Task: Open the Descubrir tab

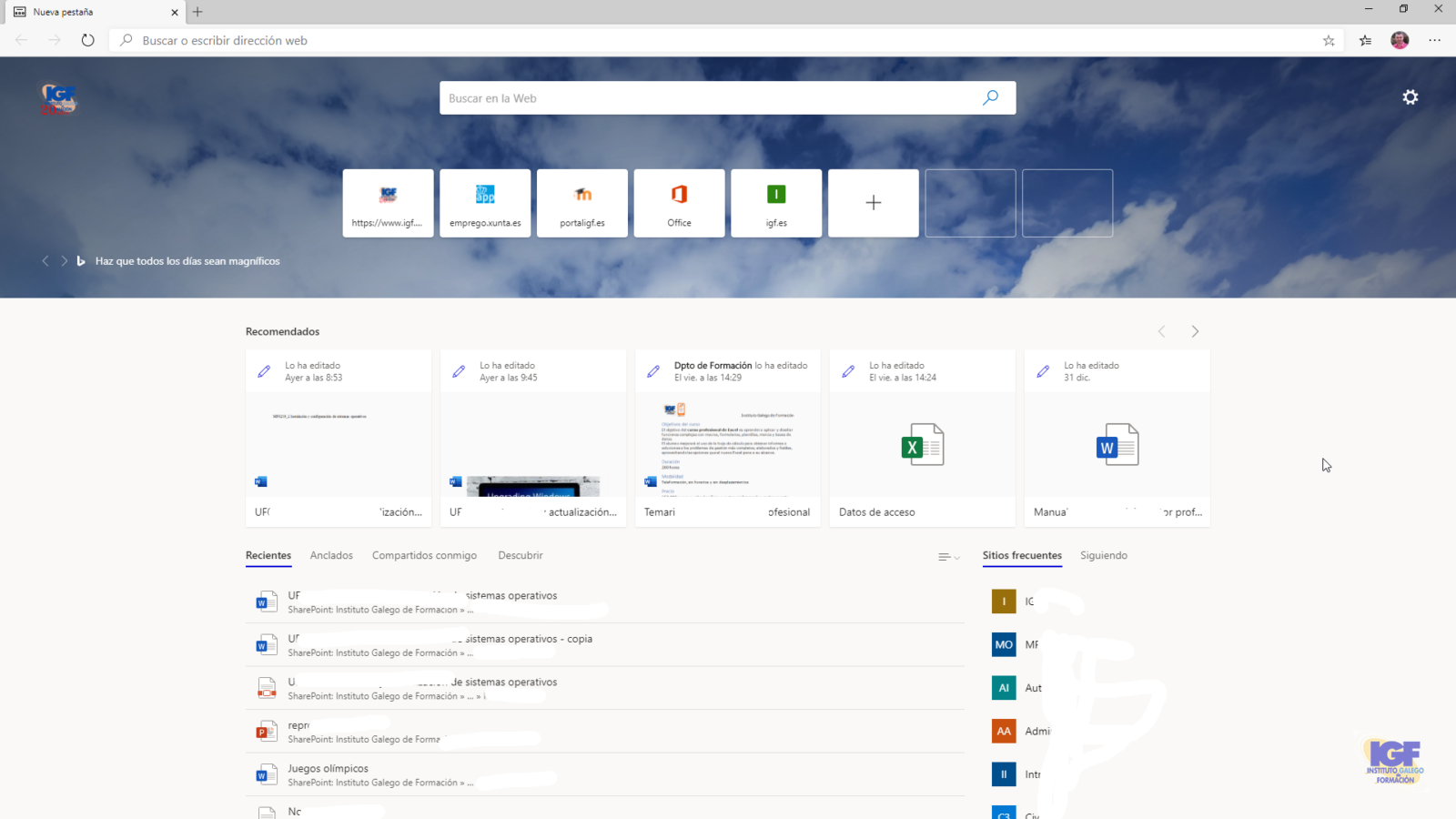Action: 520,555
